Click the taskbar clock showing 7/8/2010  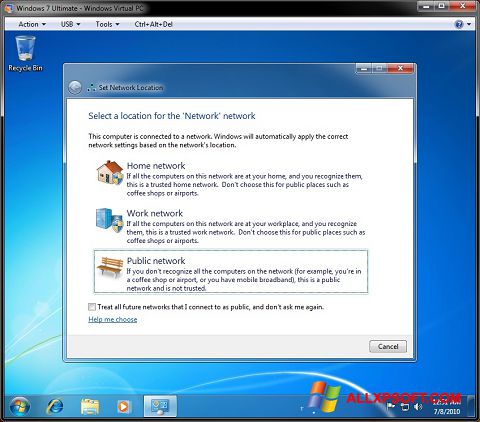pyautogui.click(x=447, y=407)
